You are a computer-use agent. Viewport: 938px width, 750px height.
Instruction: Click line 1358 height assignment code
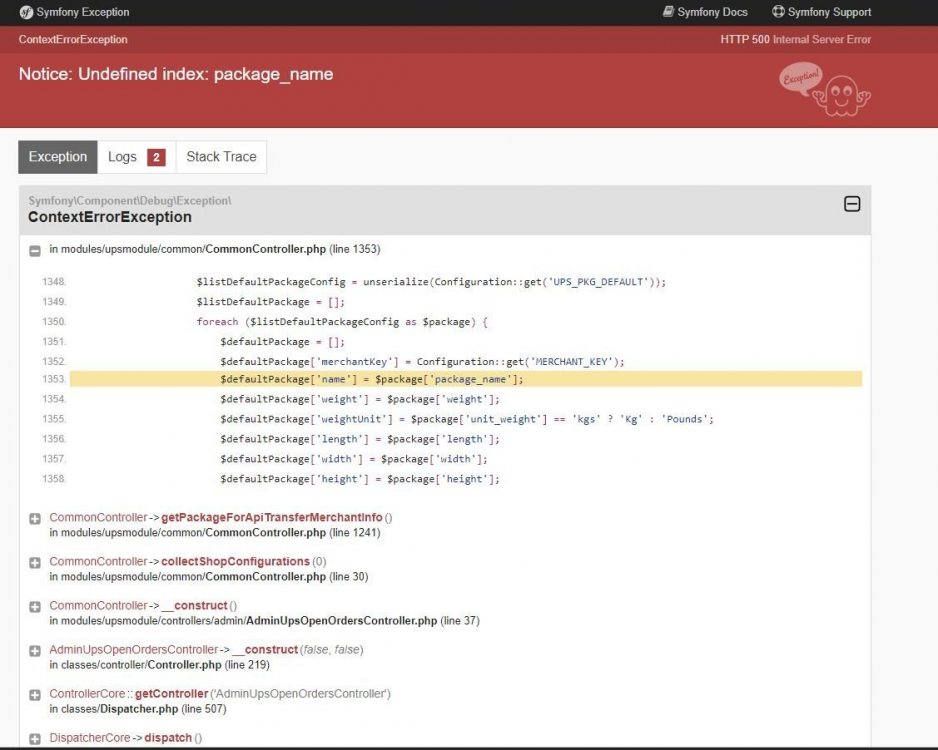click(x=360, y=479)
